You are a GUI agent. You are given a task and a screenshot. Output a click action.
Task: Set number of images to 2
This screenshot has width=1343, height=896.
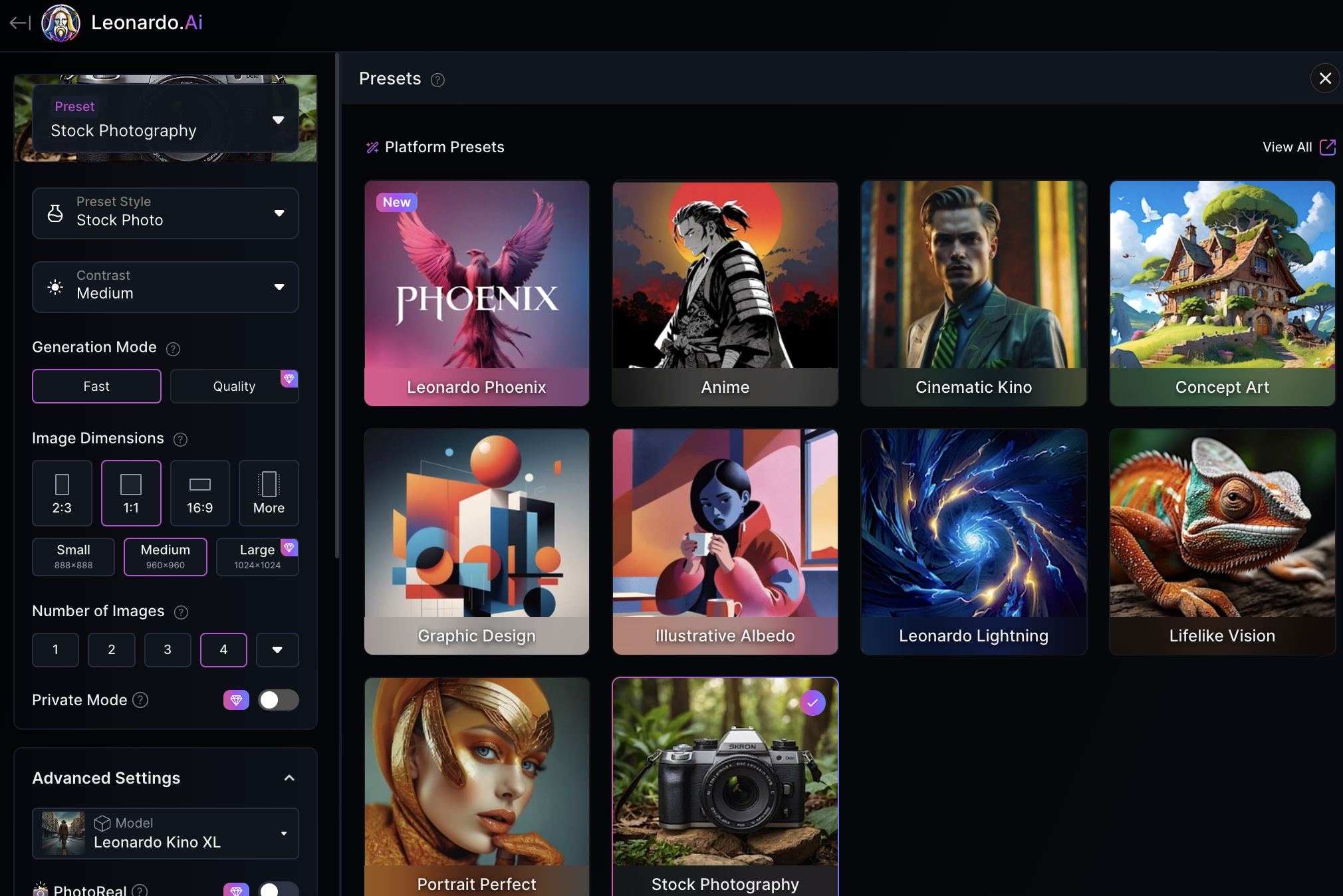tap(112, 649)
